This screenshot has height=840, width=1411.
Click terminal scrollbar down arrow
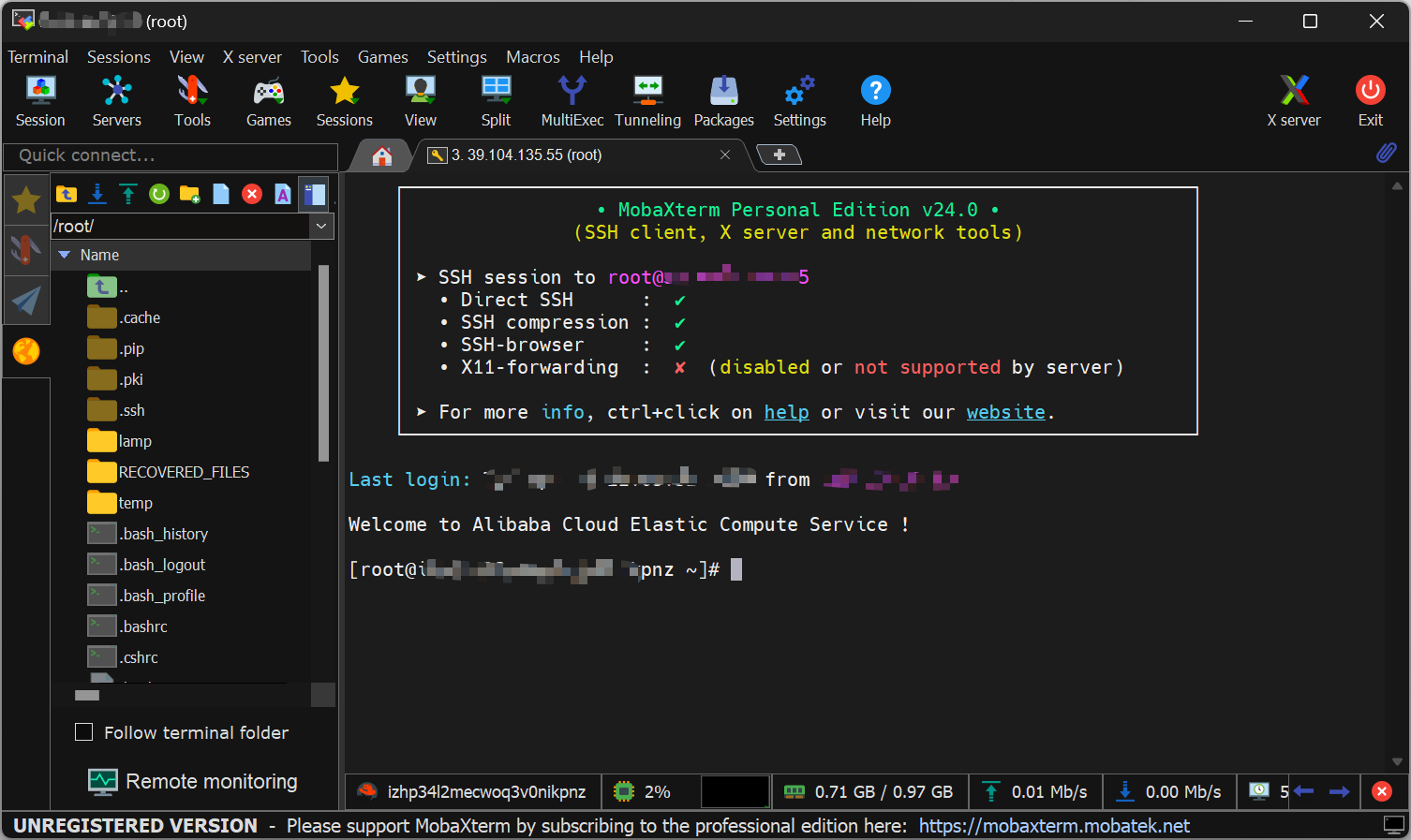point(1397,761)
